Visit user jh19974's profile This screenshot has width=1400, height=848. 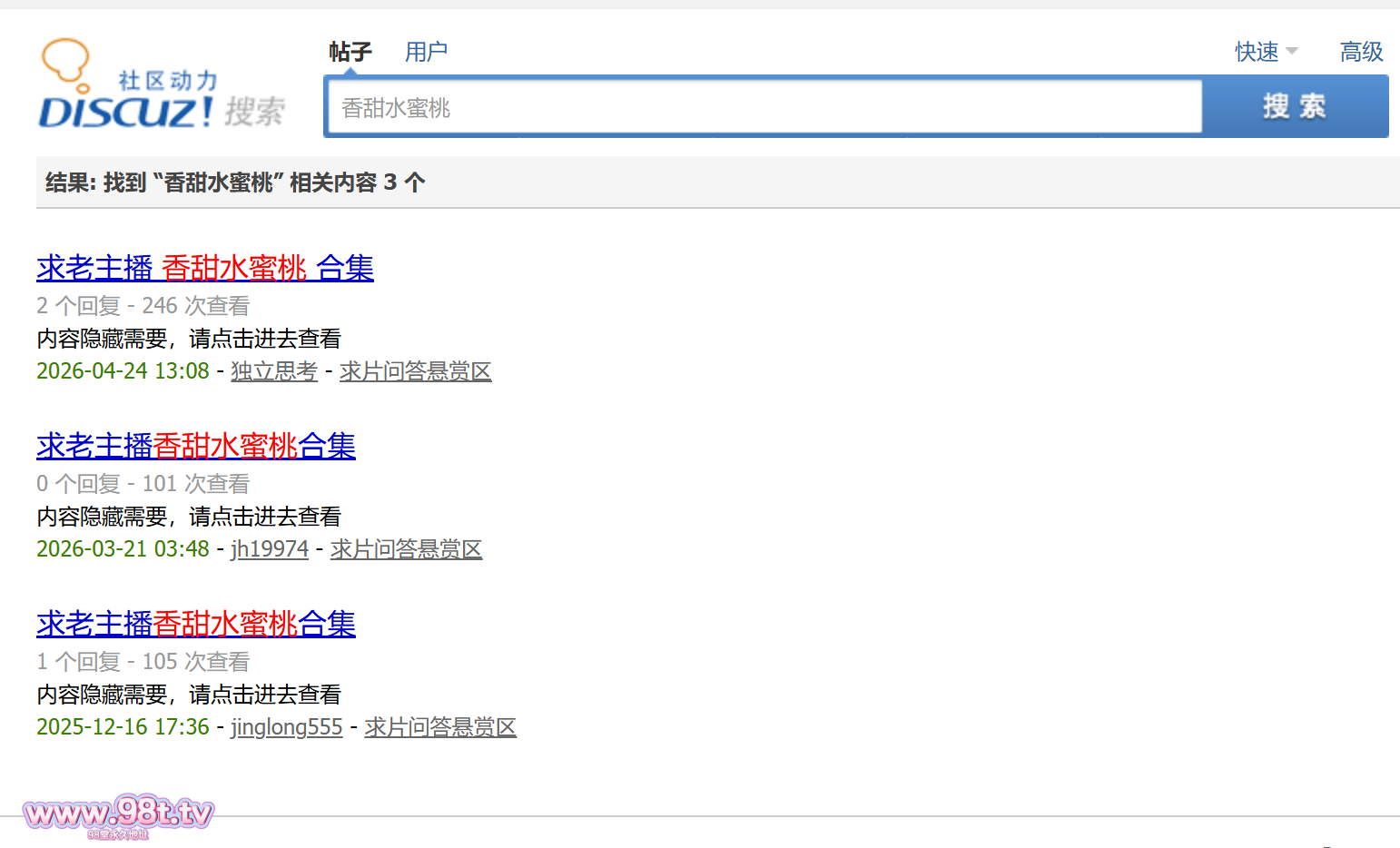[x=270, y=549]
